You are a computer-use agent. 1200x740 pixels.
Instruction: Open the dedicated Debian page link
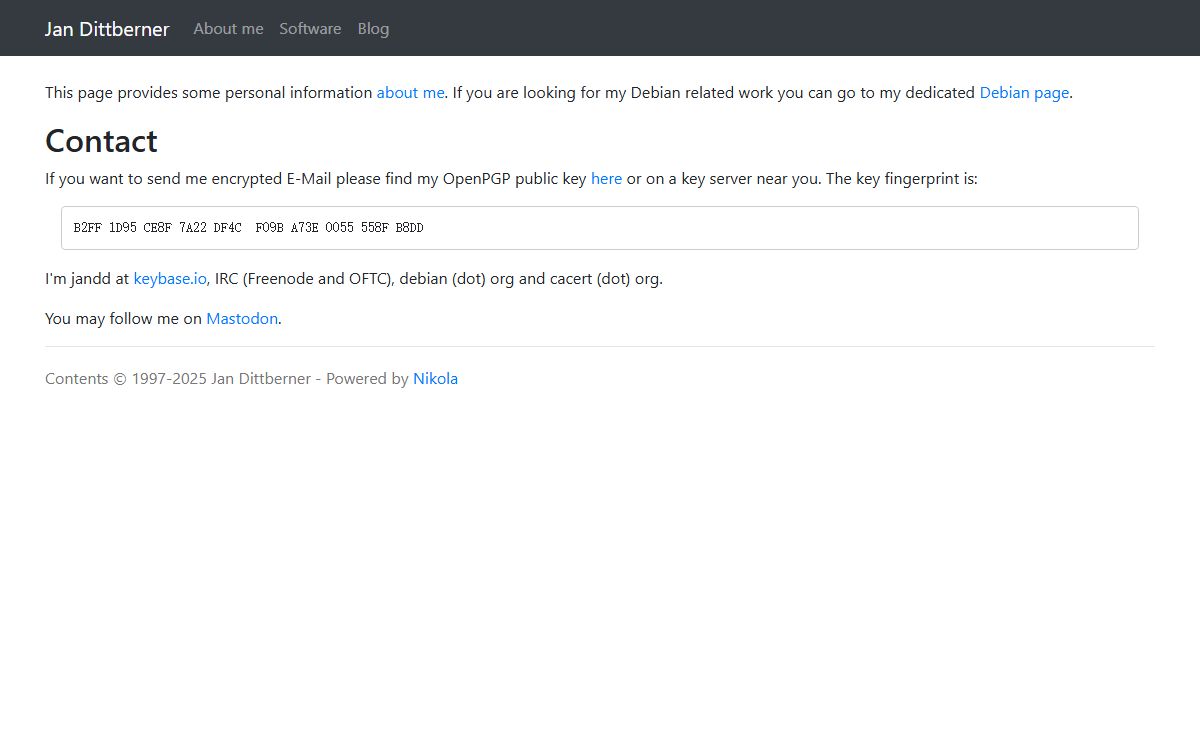click(x=1024, y=93)
